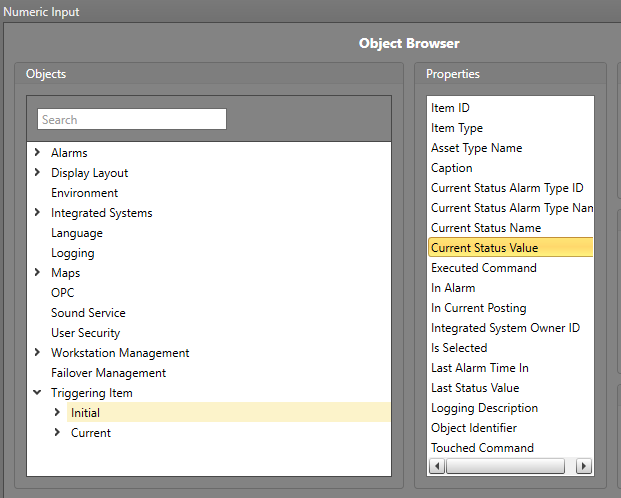Click into the Objects Search field
The height and width of the screenshot is (498, 621).
tap(131, 120)
